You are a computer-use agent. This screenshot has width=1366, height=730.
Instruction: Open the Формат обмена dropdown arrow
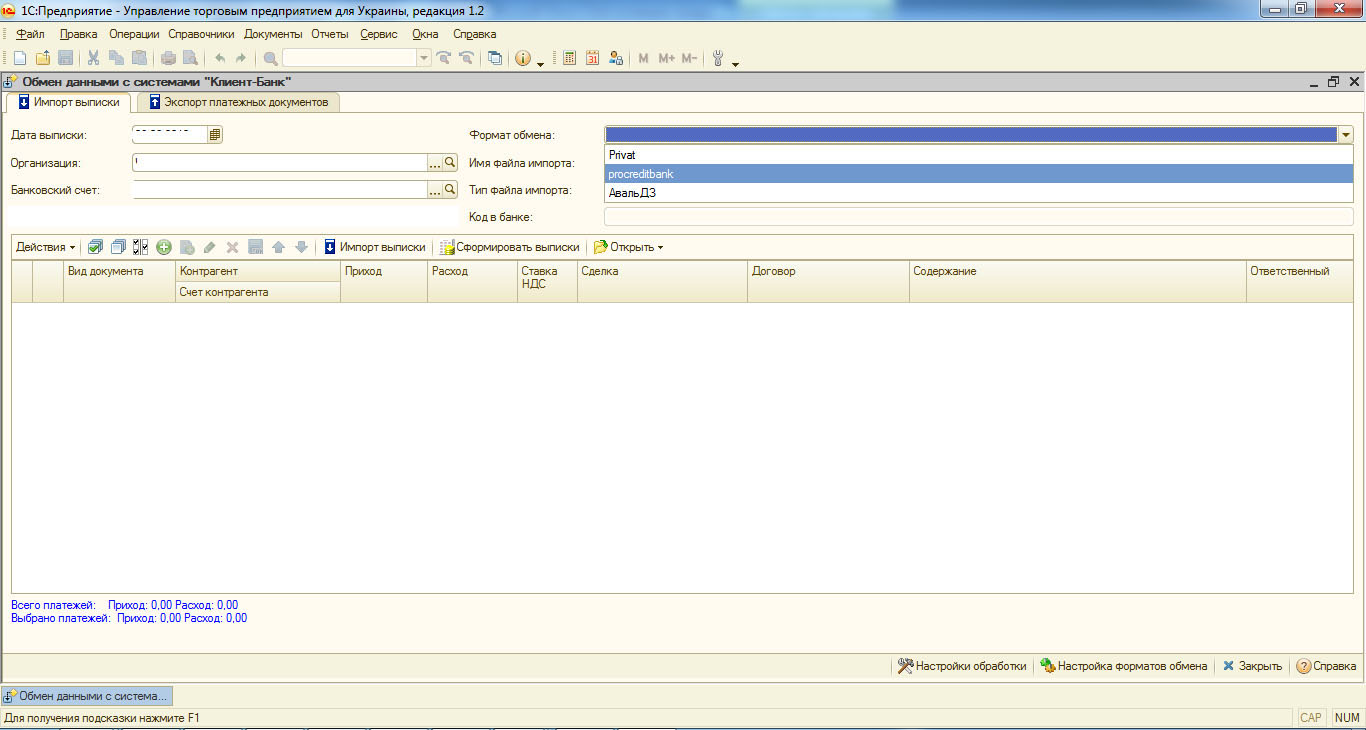(1346, 135)
